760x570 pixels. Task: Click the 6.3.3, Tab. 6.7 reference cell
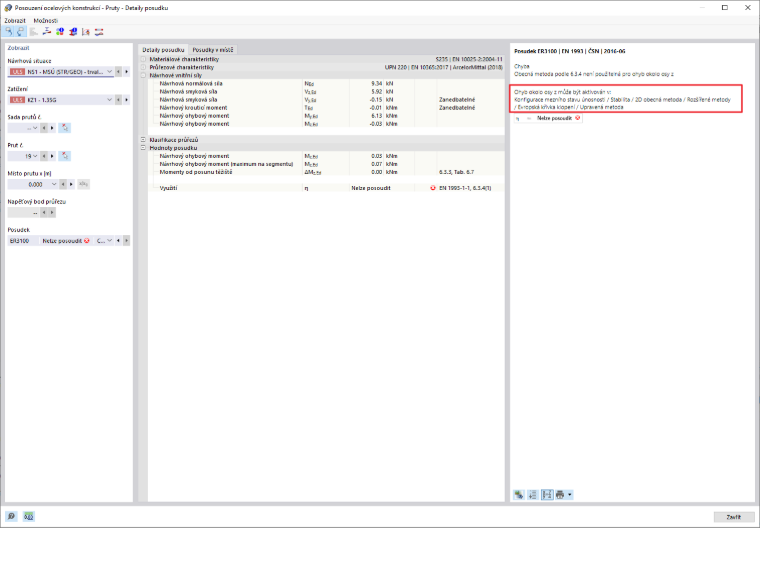(x=457, y=172)
